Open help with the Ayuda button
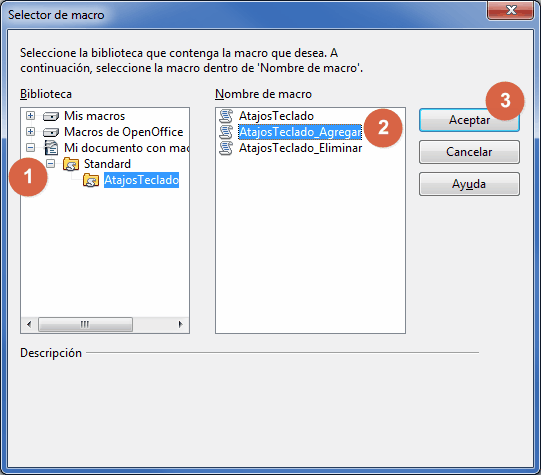The width and height of the screenshot is (541, 475). (x=469, y=184)
